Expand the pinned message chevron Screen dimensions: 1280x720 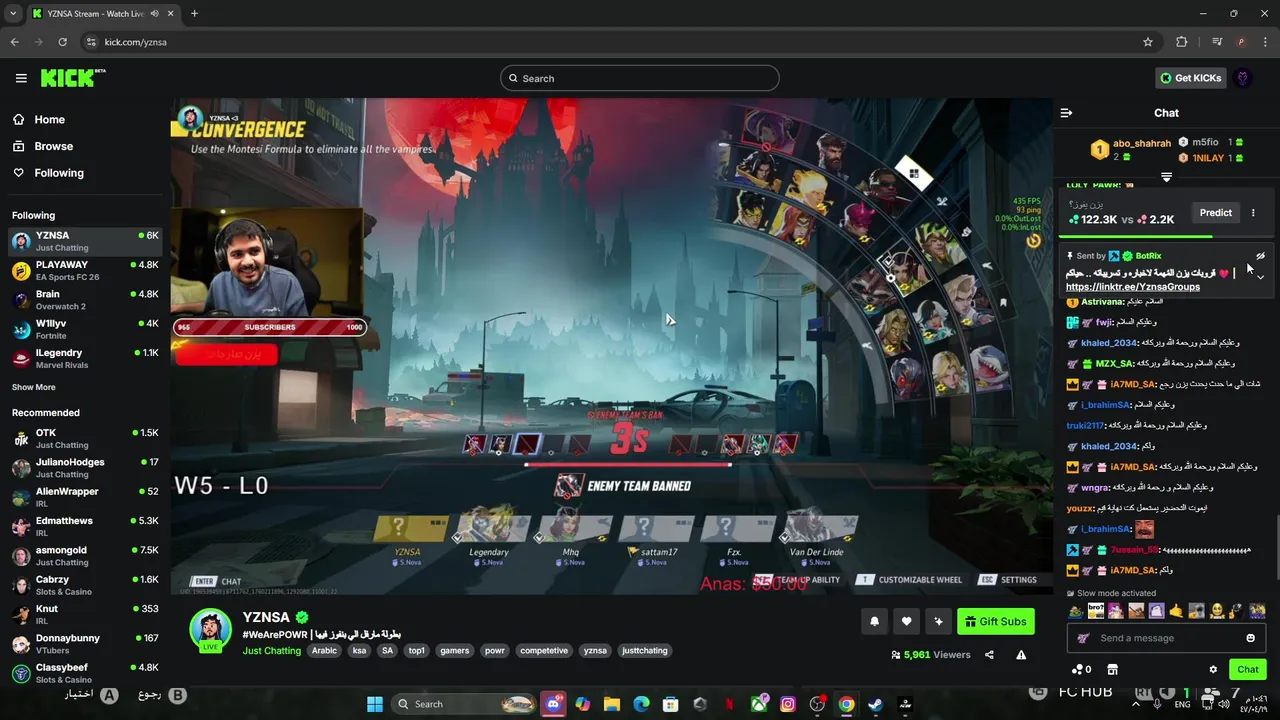click(x=1260, y=276)
